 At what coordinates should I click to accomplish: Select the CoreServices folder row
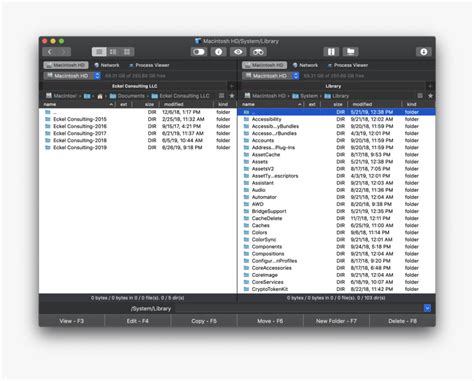(336, 282)
